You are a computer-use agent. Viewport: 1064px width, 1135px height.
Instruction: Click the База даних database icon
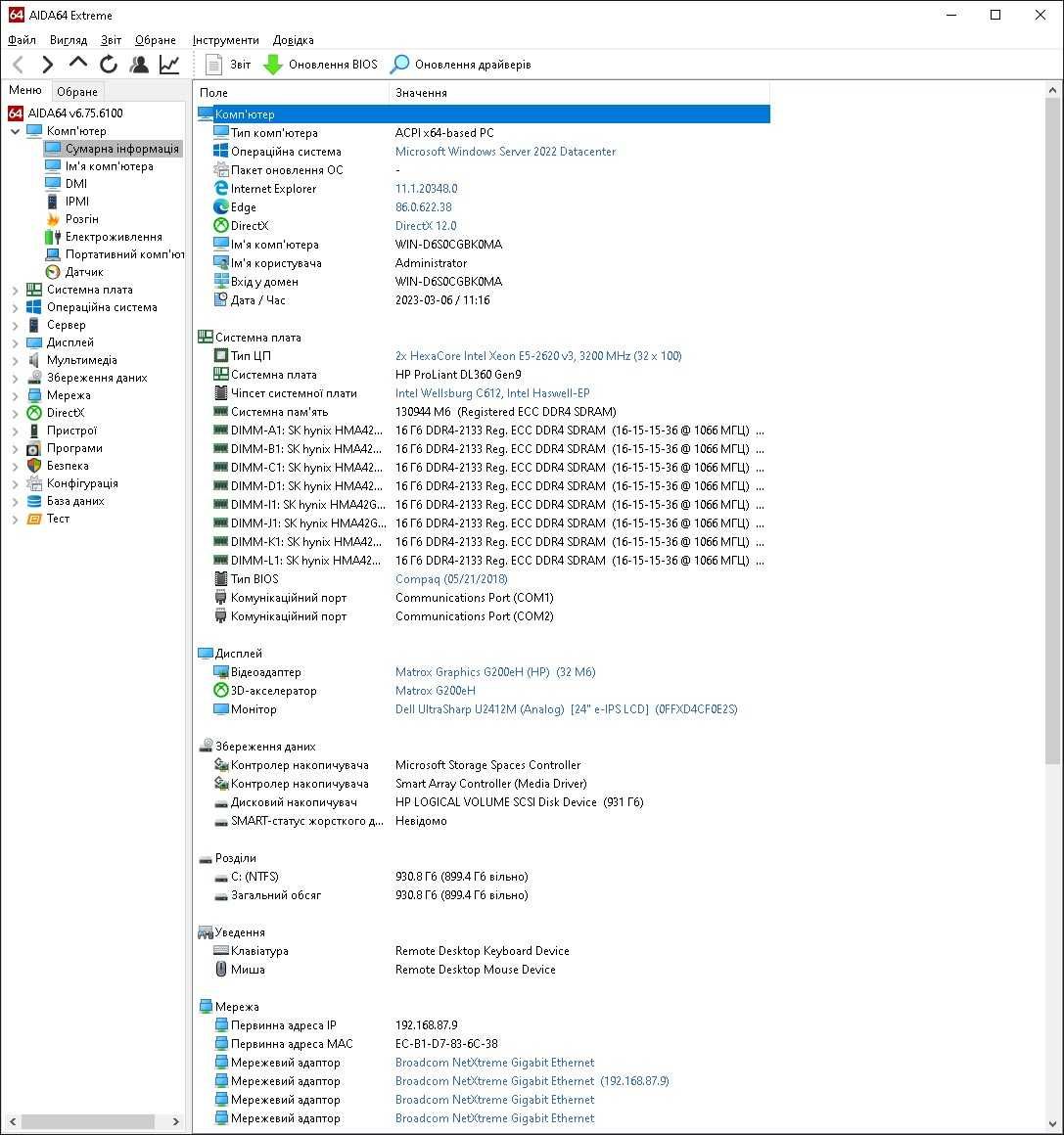coord(34,501)
